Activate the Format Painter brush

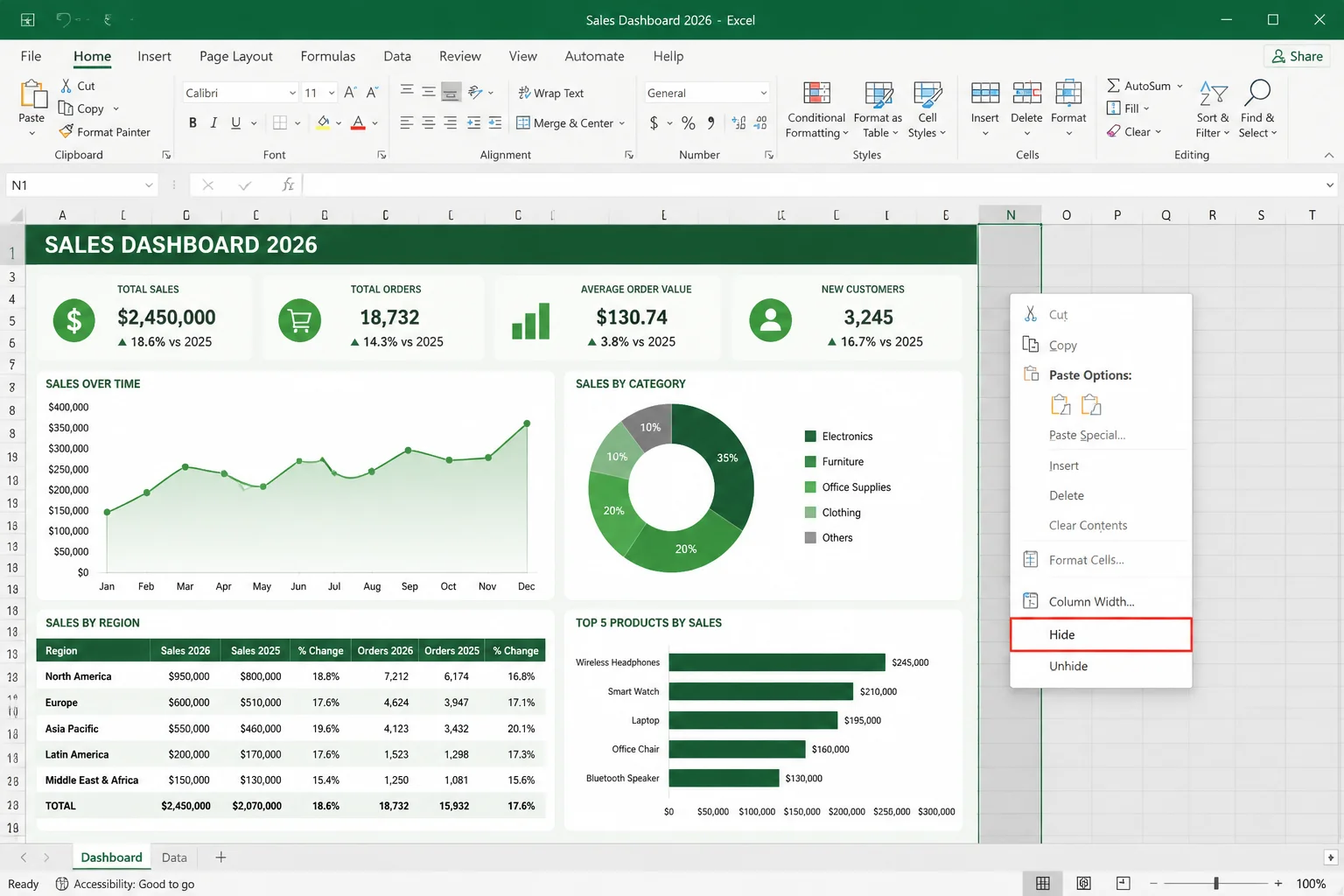click(66, 131)
